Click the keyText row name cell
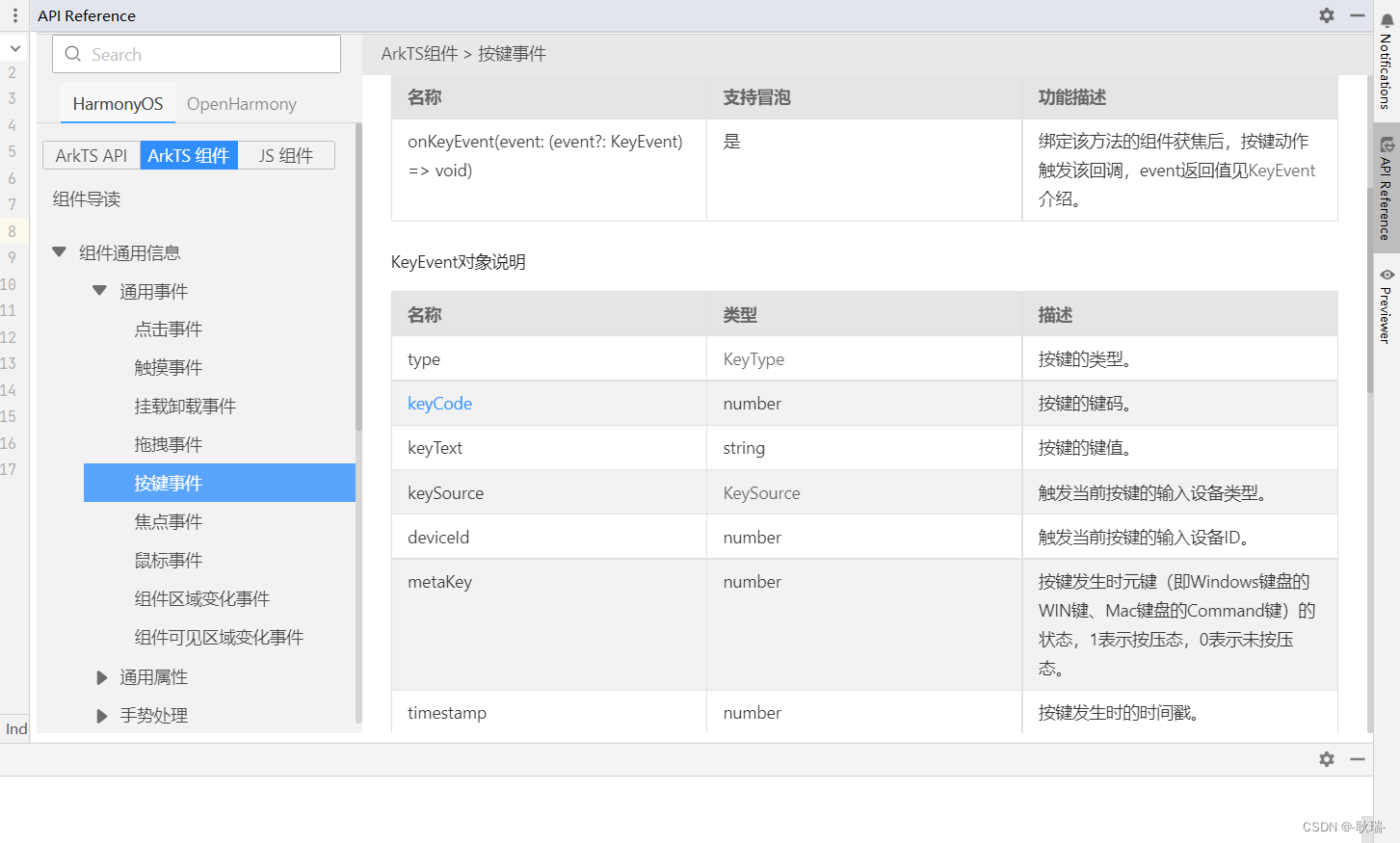Viewport: 1400px width, 843px height. 549,448
